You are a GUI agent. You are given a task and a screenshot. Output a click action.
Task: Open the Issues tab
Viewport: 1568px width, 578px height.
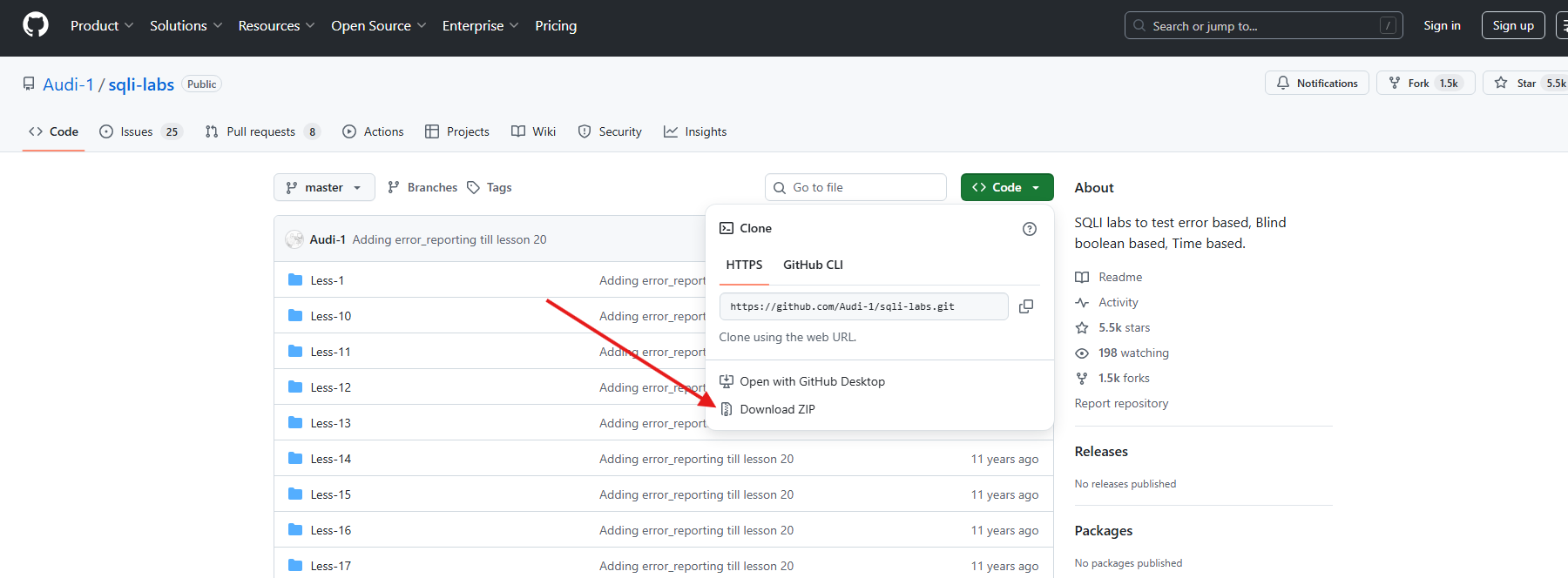pyautogui.click(x=140, y=131)
